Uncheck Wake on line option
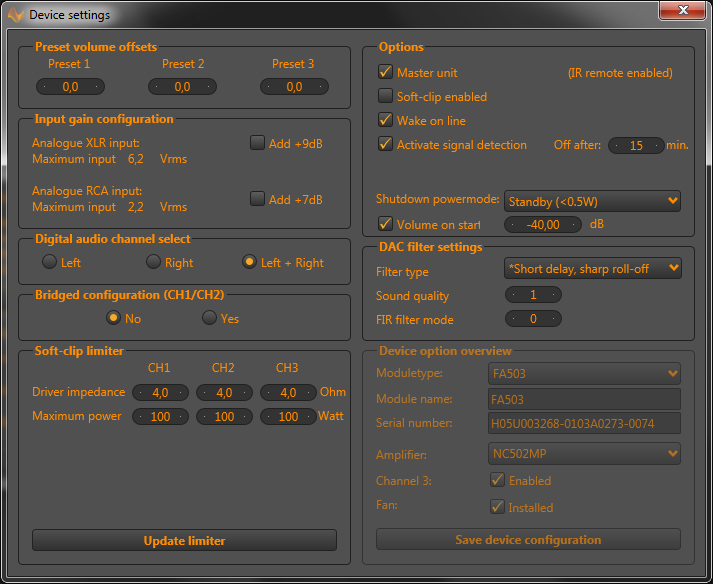Screen dimensions: 713x584 tap(385, 121)
